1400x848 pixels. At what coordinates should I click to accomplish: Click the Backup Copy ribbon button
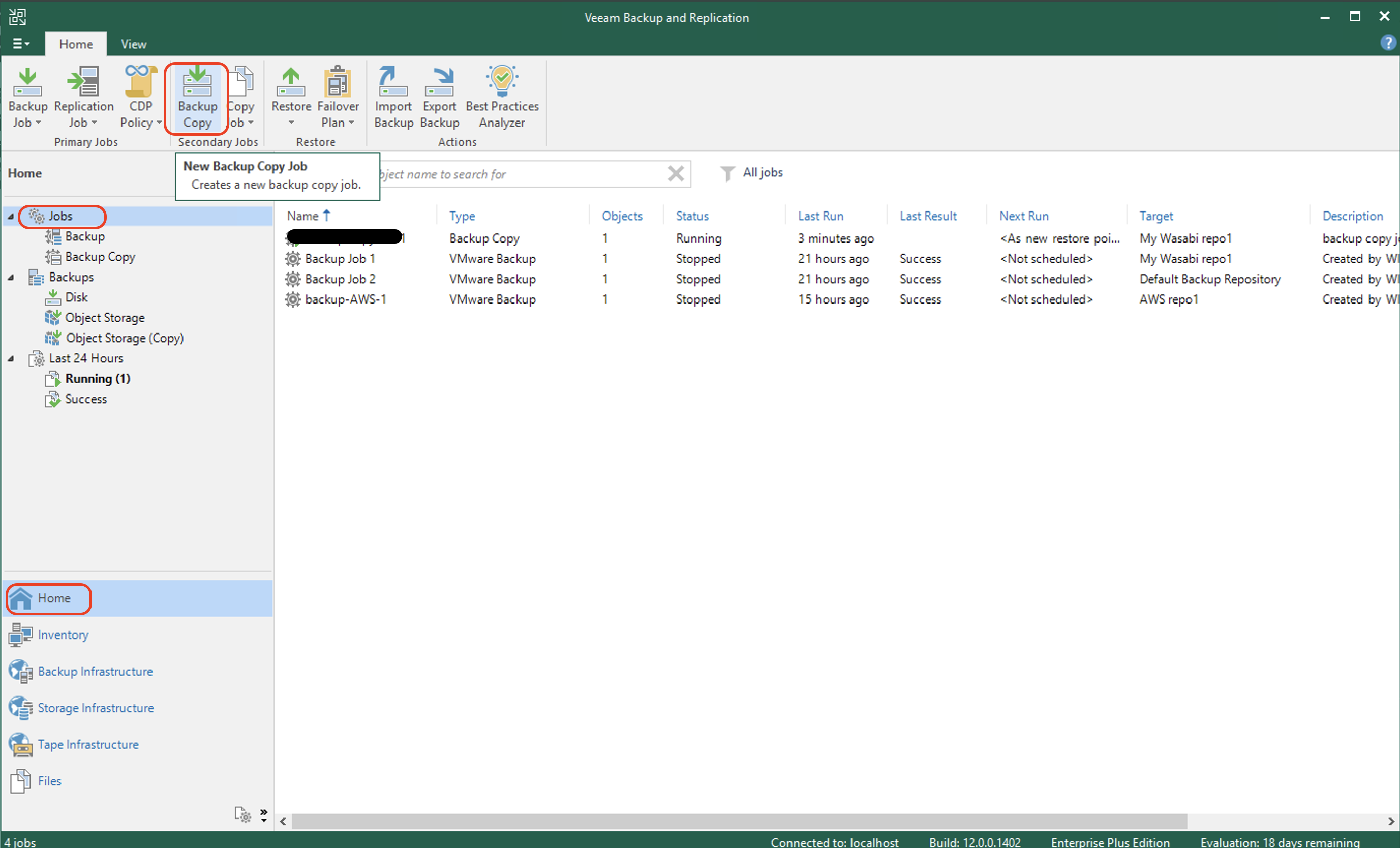click(x=197, y=98)
